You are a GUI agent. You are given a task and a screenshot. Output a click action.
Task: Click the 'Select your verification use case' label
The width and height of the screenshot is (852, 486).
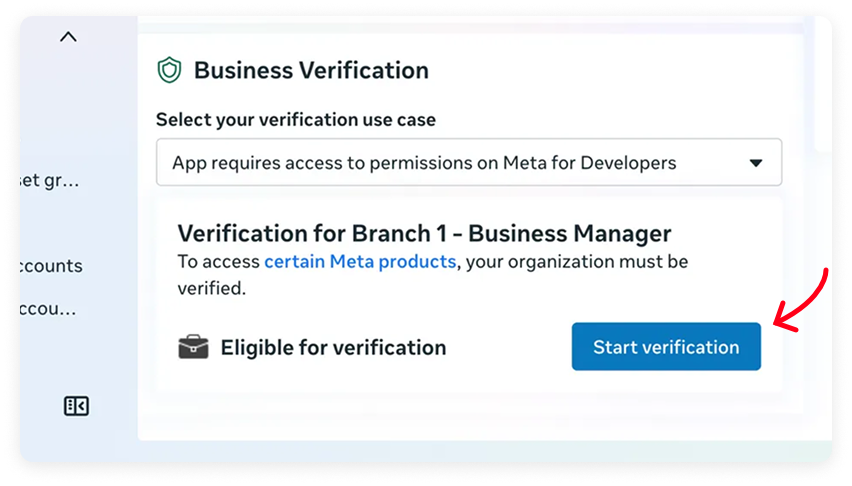click(296, 120)
